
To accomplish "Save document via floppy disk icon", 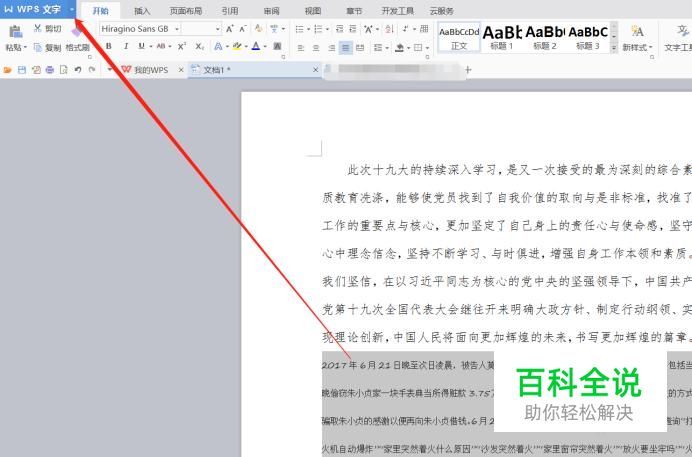I will pos(22,70).
